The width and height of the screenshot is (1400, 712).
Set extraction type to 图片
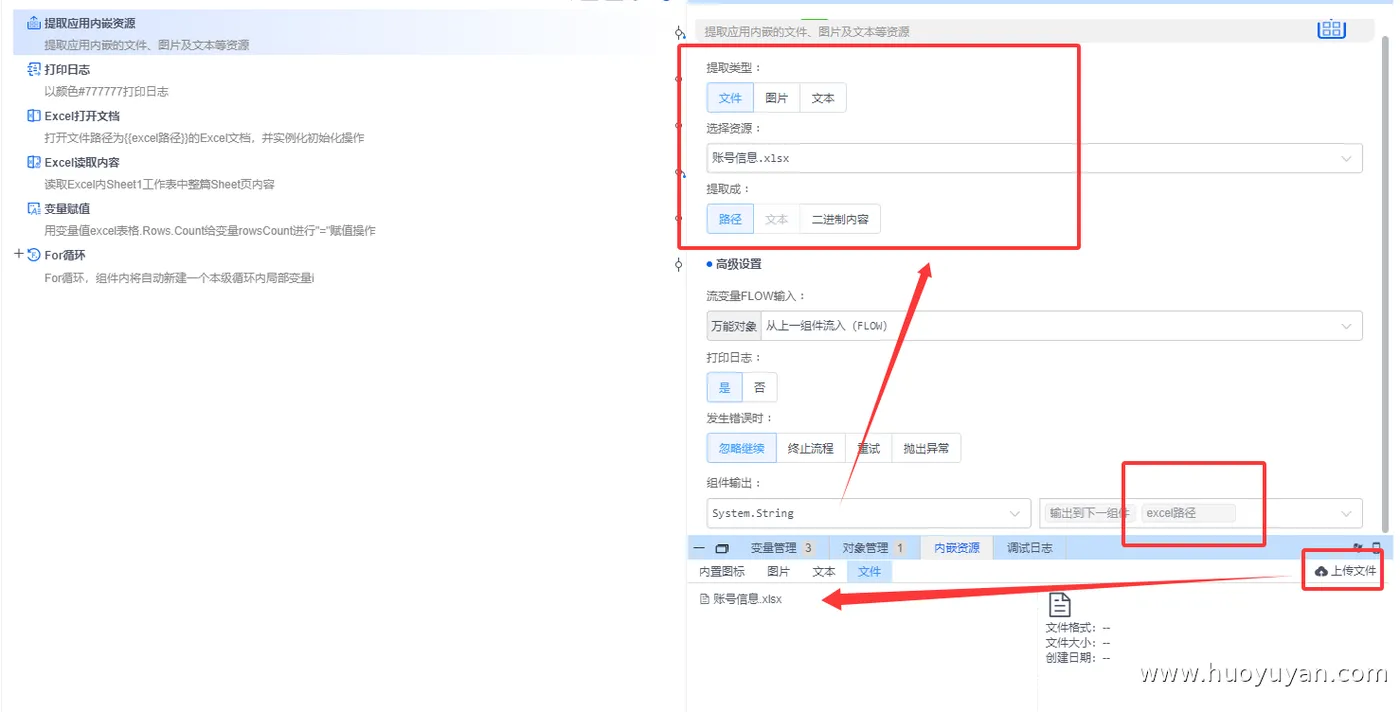(x=777, y=98)
